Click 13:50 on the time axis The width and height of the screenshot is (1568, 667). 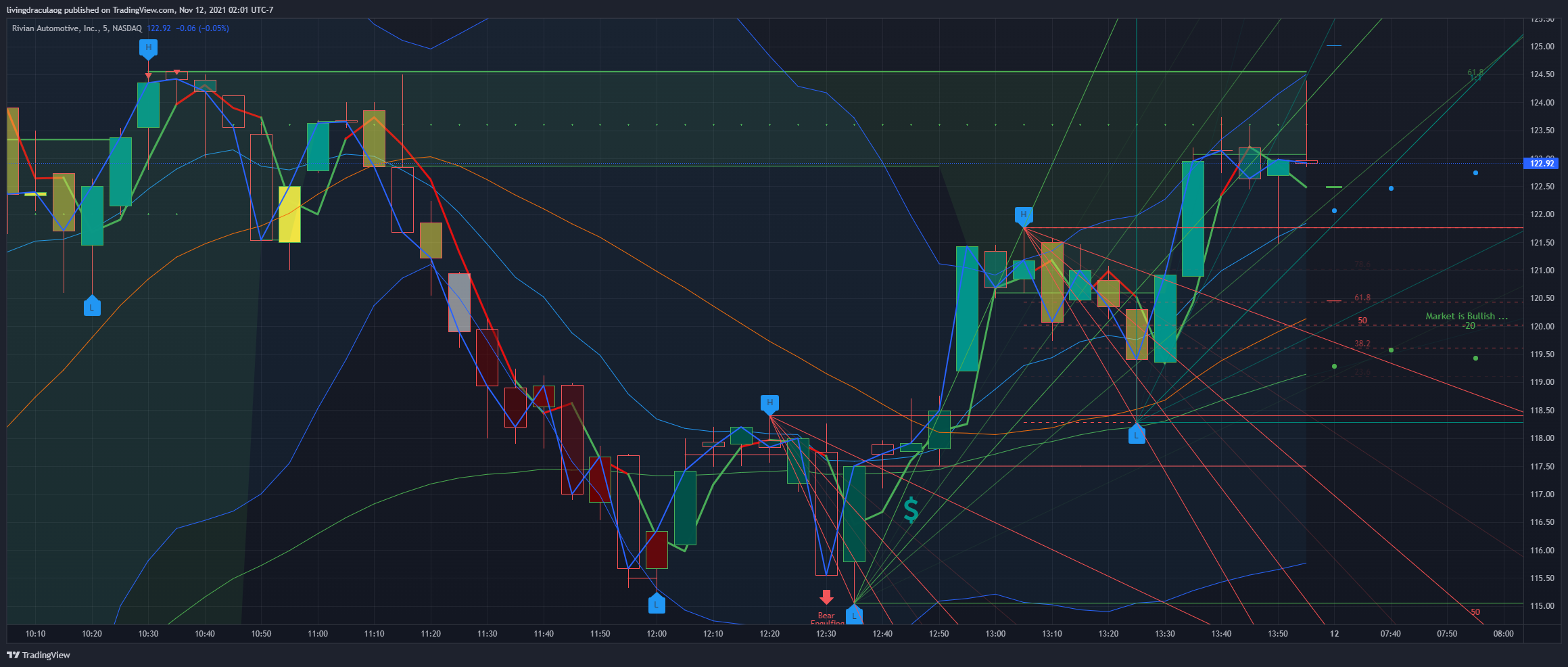coord(1277,634)
